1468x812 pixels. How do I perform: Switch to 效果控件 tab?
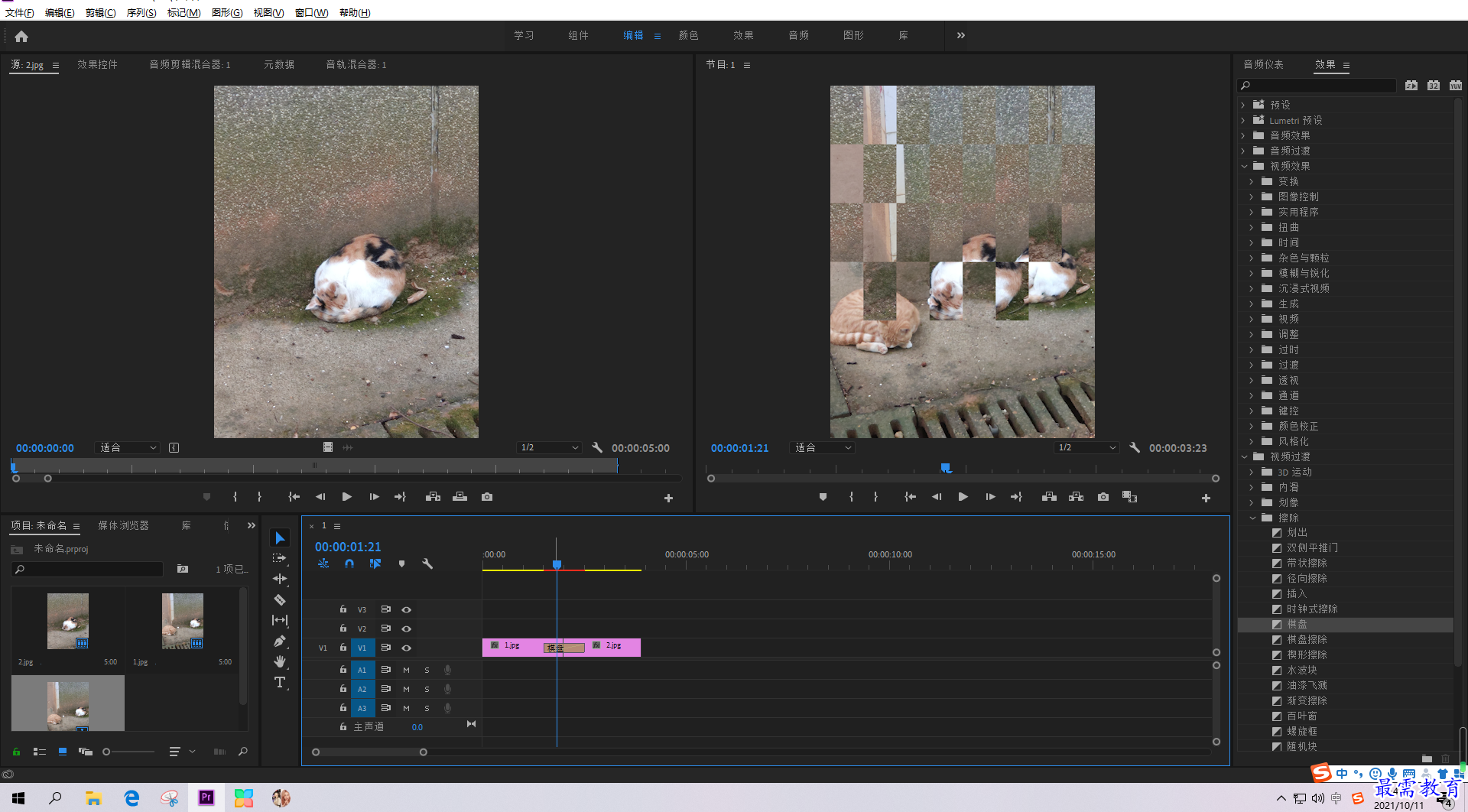(97, 64)
